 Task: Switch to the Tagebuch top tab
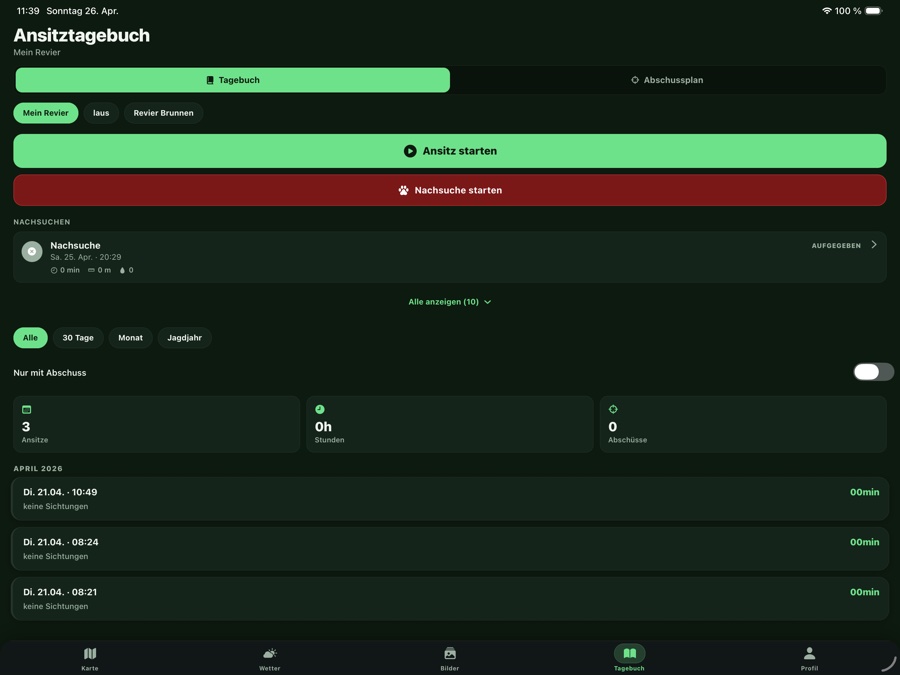click(x=232, y=80)
